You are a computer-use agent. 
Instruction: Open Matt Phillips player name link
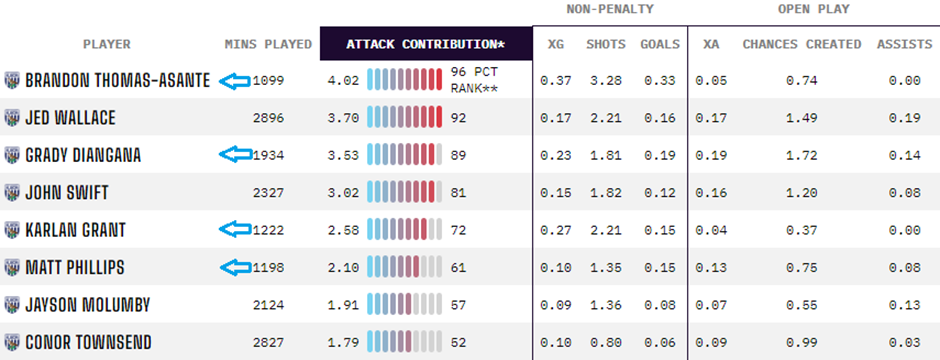tap(75, 267)
